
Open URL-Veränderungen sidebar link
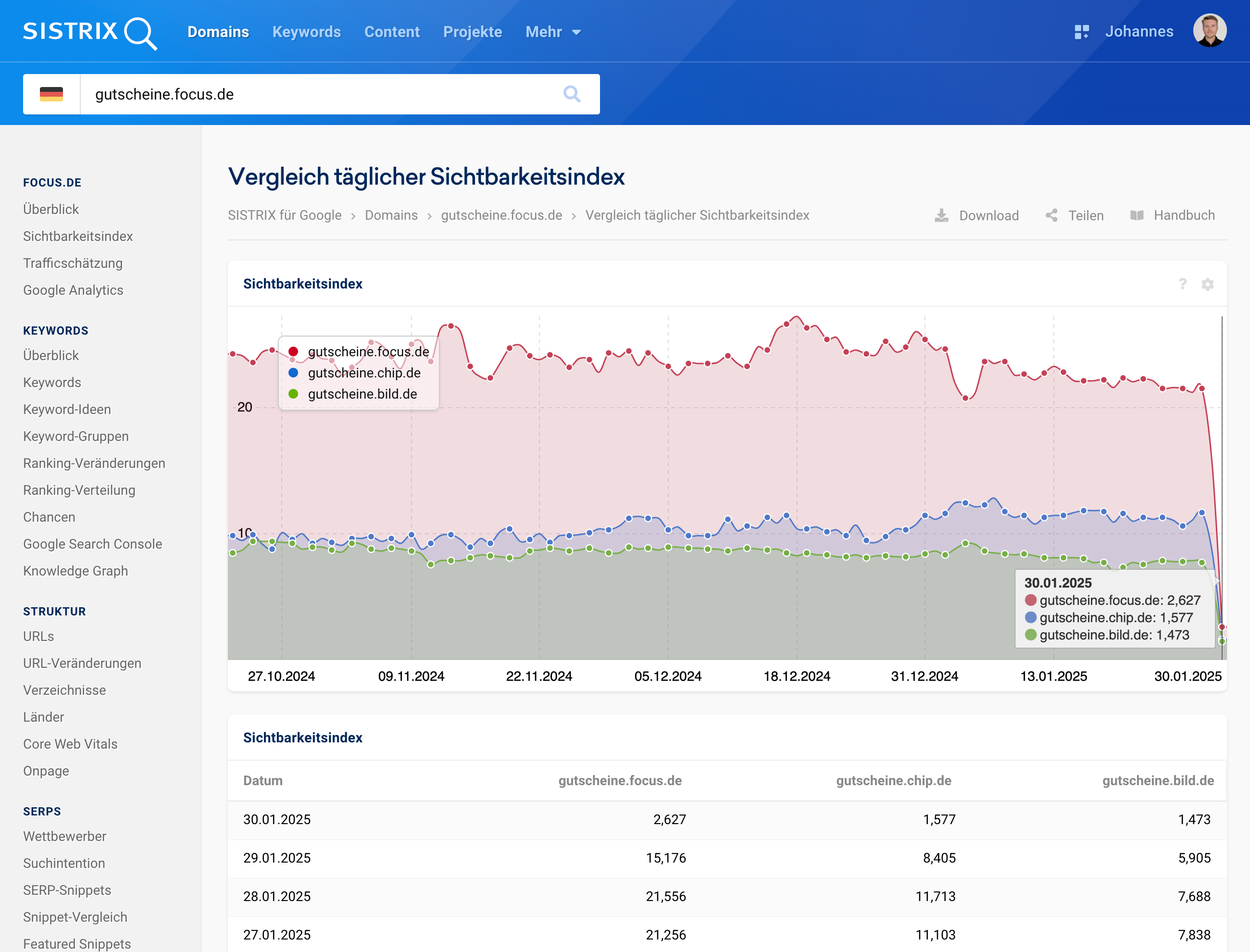coord(82,663)
